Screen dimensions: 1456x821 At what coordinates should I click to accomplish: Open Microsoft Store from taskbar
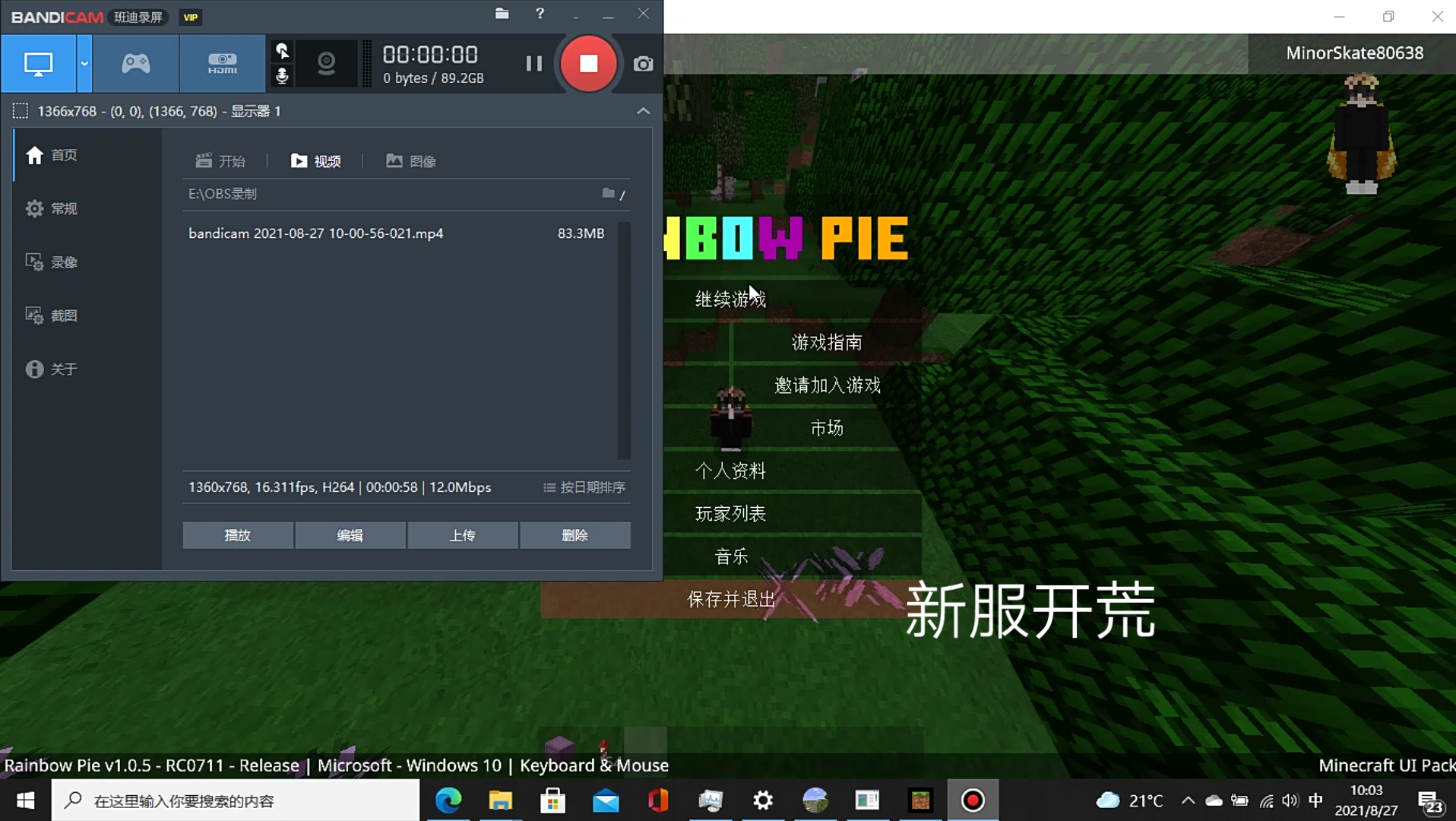click(x=553, y=800)
